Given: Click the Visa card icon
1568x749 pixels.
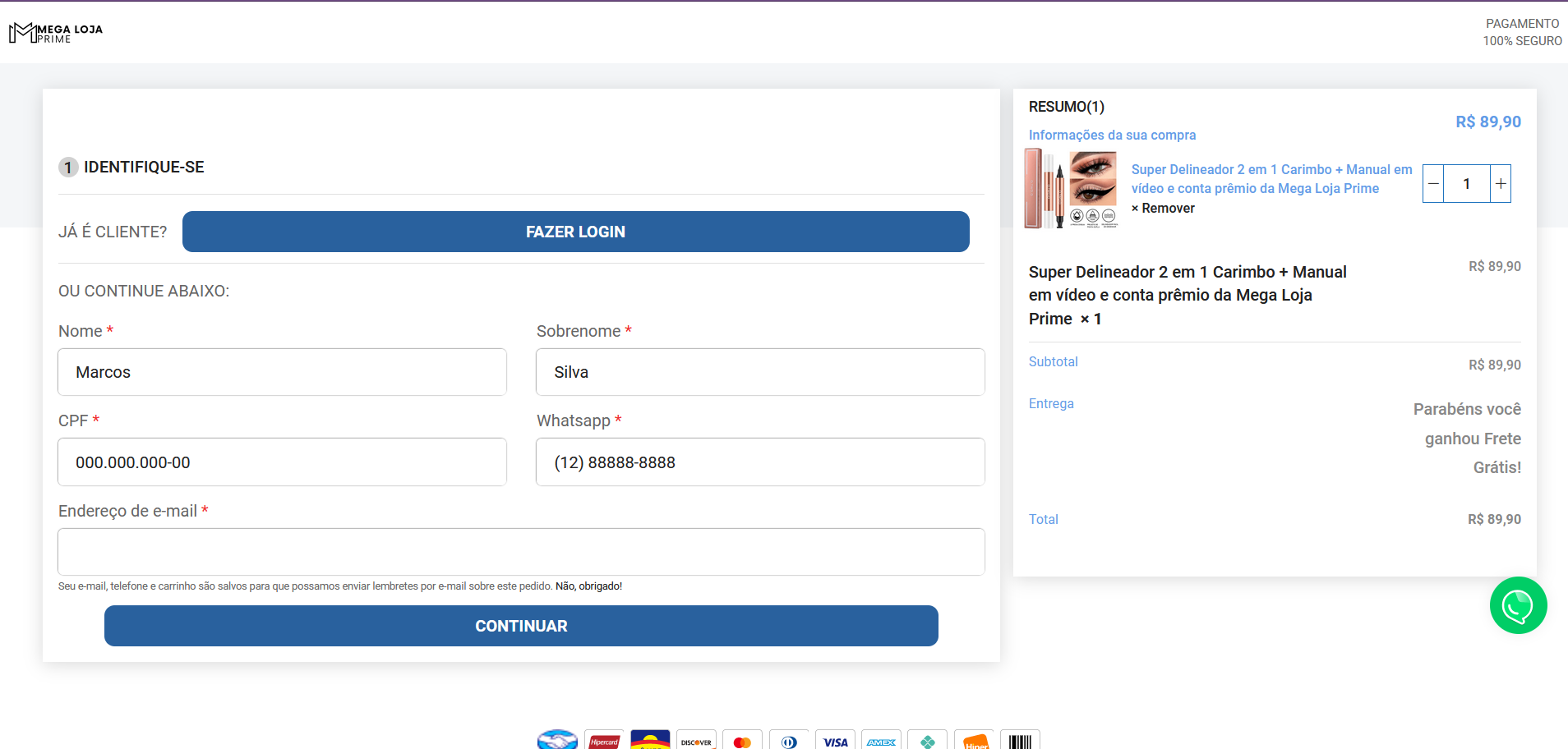Looking at the screenshot, I should pos(835,741).
